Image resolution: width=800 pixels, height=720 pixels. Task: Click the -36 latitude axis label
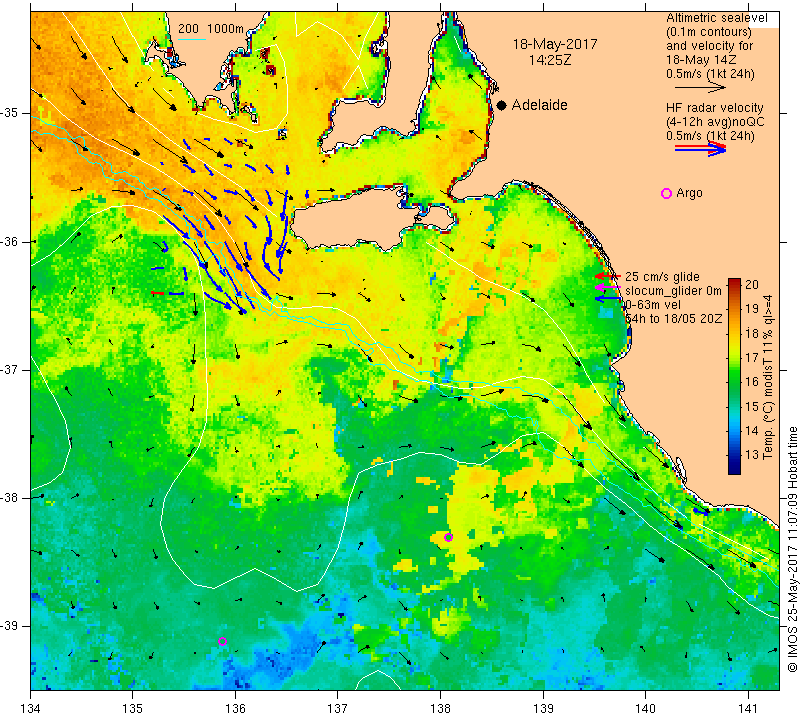point(10,241)
